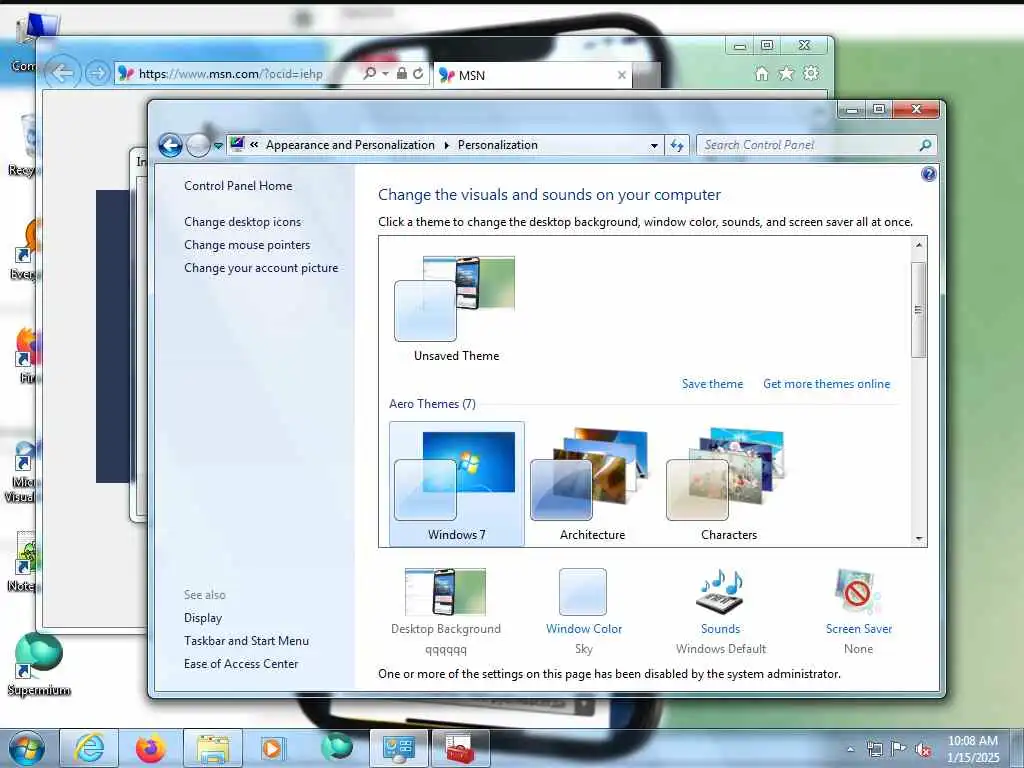The image size is (1024, 768).
Task: Show hidden icons in the system tray
Action: 850,749
